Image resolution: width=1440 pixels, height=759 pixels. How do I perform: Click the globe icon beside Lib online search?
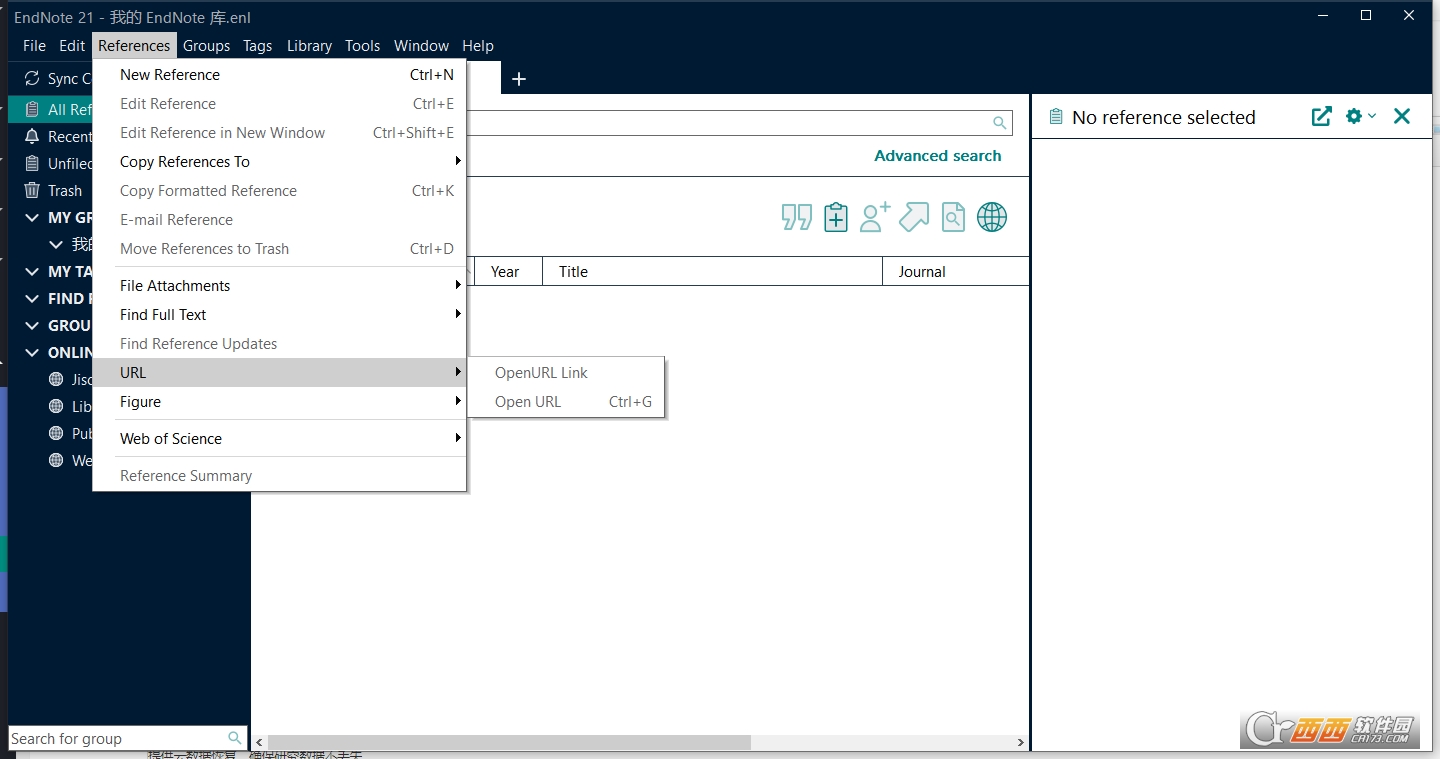(57, 407)
